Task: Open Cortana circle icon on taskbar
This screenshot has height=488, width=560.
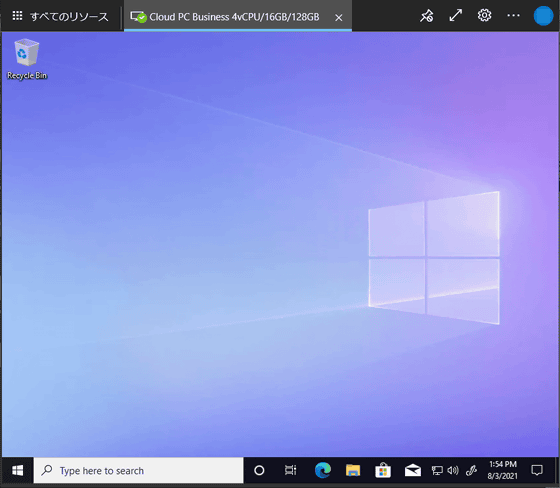Action: 259,470
